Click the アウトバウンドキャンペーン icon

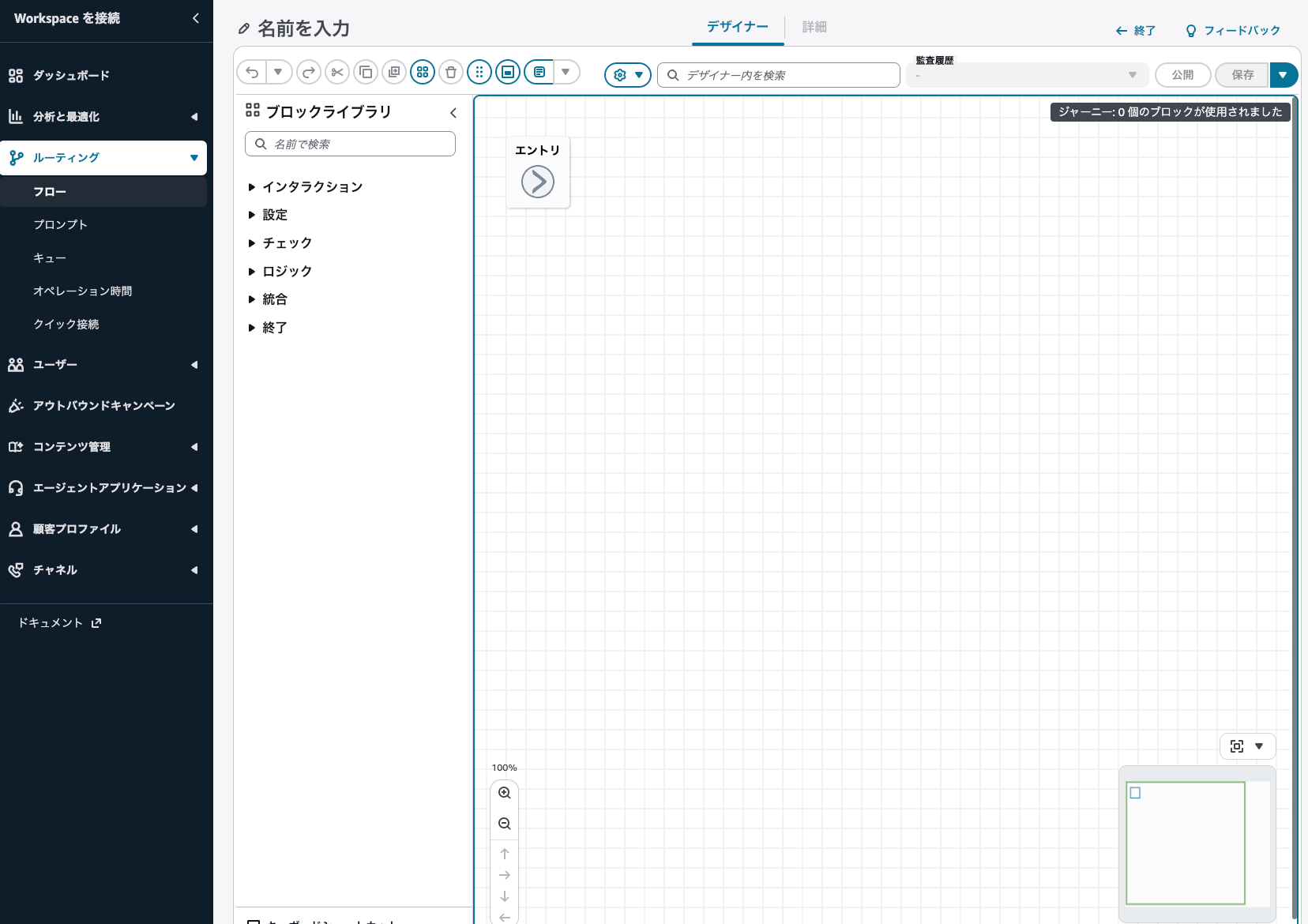[16, 406]
